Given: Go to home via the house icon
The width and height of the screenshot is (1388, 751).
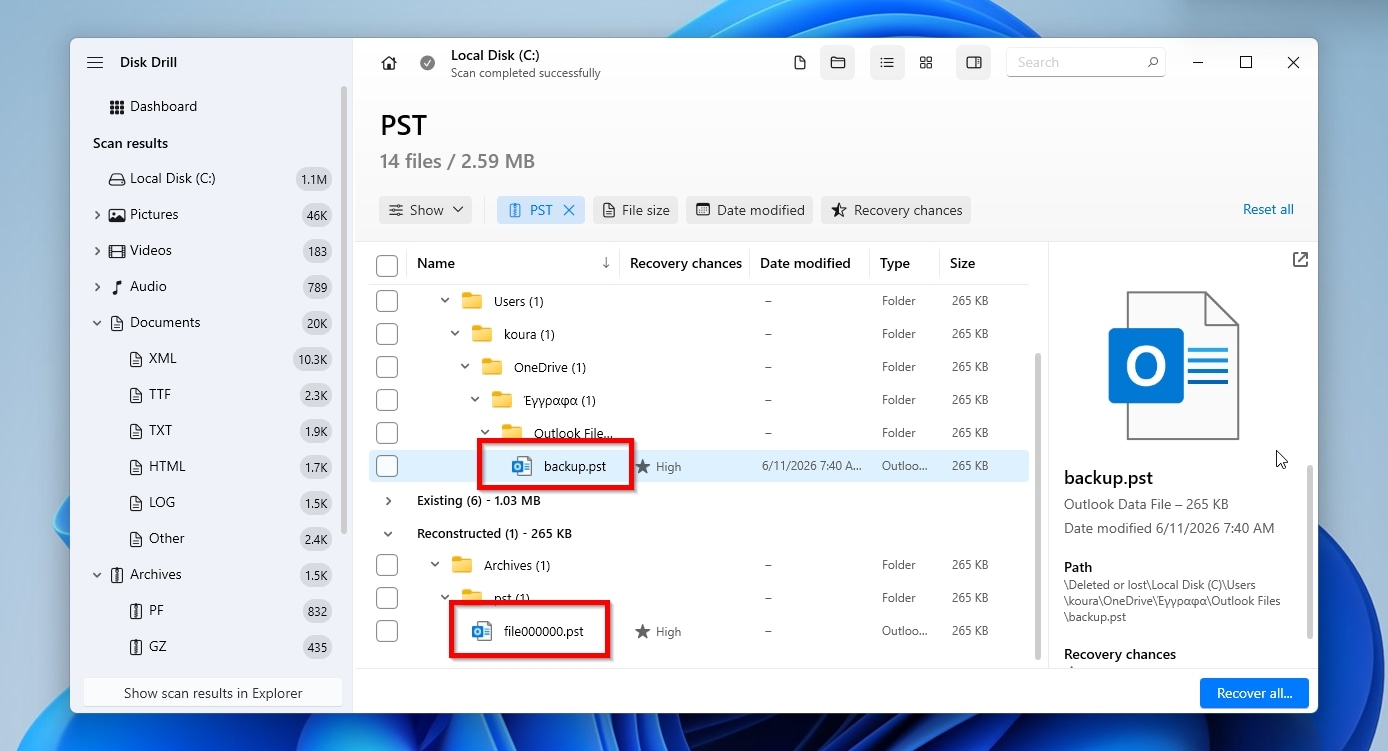Looking at the screenshot, I should coord(389,63).
